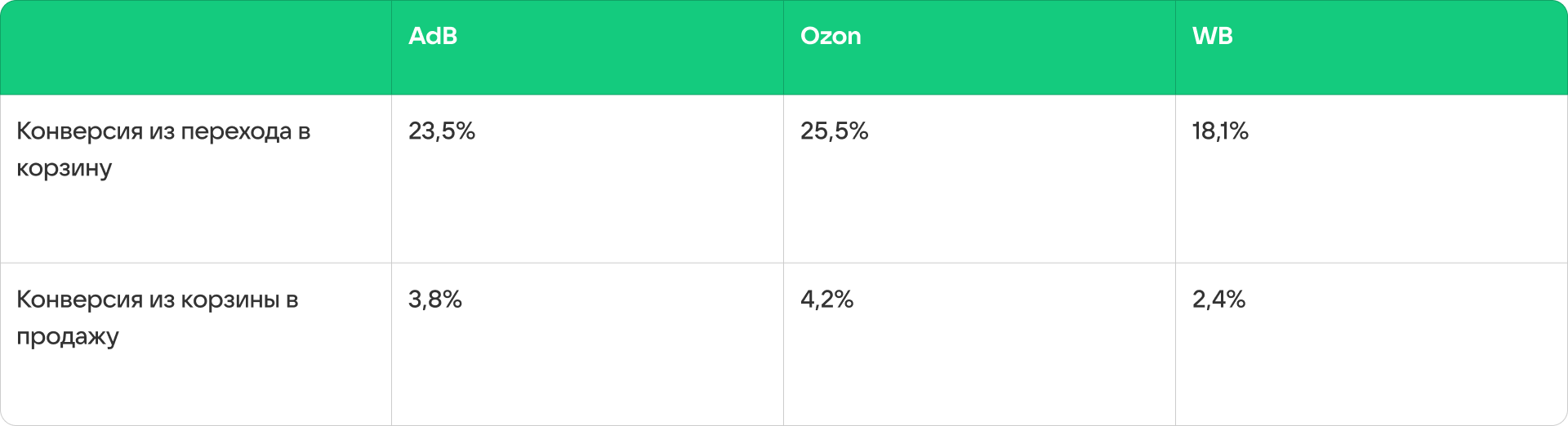The width and height of the screenshot is (1568, 426).
Task: Select the 'Конверсия из перехода в корзину' row label
Action: pyautogui.click(x=163, y=149)
